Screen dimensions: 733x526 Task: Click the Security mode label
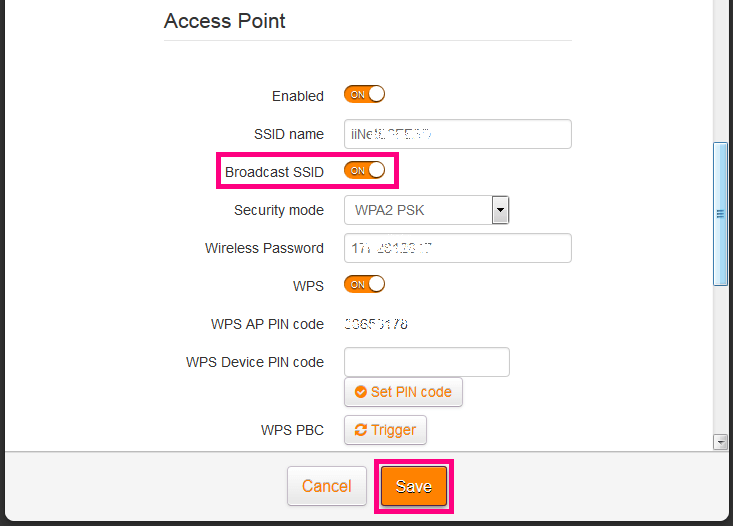pos(279,210)
